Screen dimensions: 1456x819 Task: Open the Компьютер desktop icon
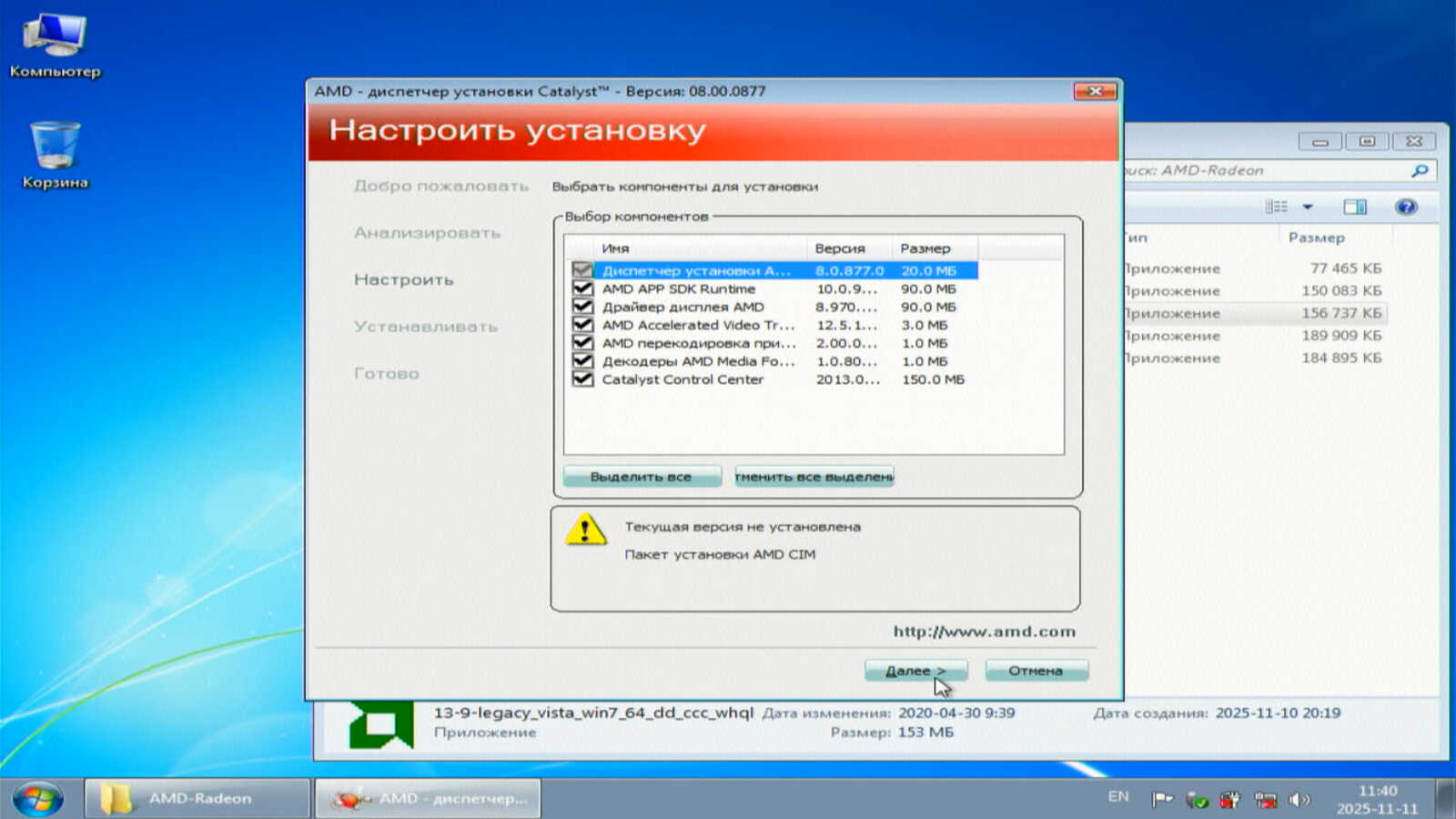coord(55,45)
